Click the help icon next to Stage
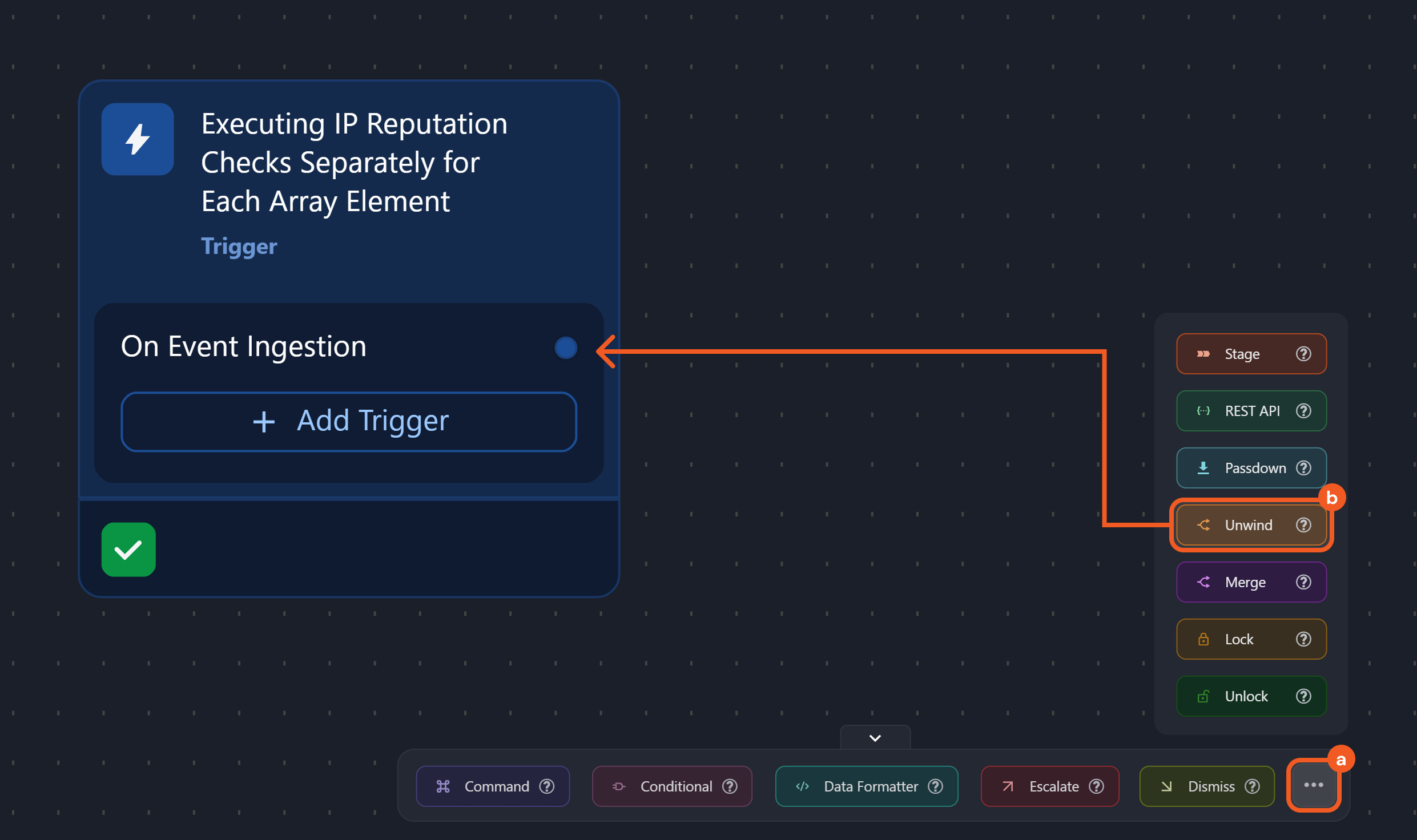The width and height of the screenshot is (1417, 840). click(x=1303, y=354)
